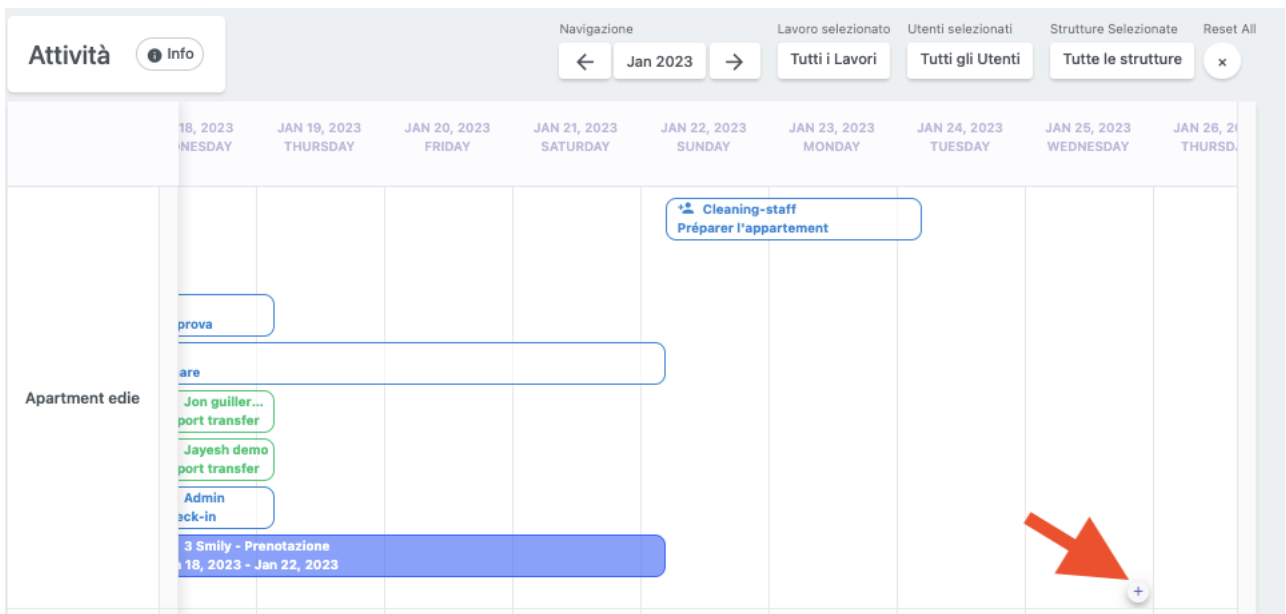Viewport: 1286px width, 614px height.
Task: Click the X icon to Reset All filters
Action: pos(1222,61)
